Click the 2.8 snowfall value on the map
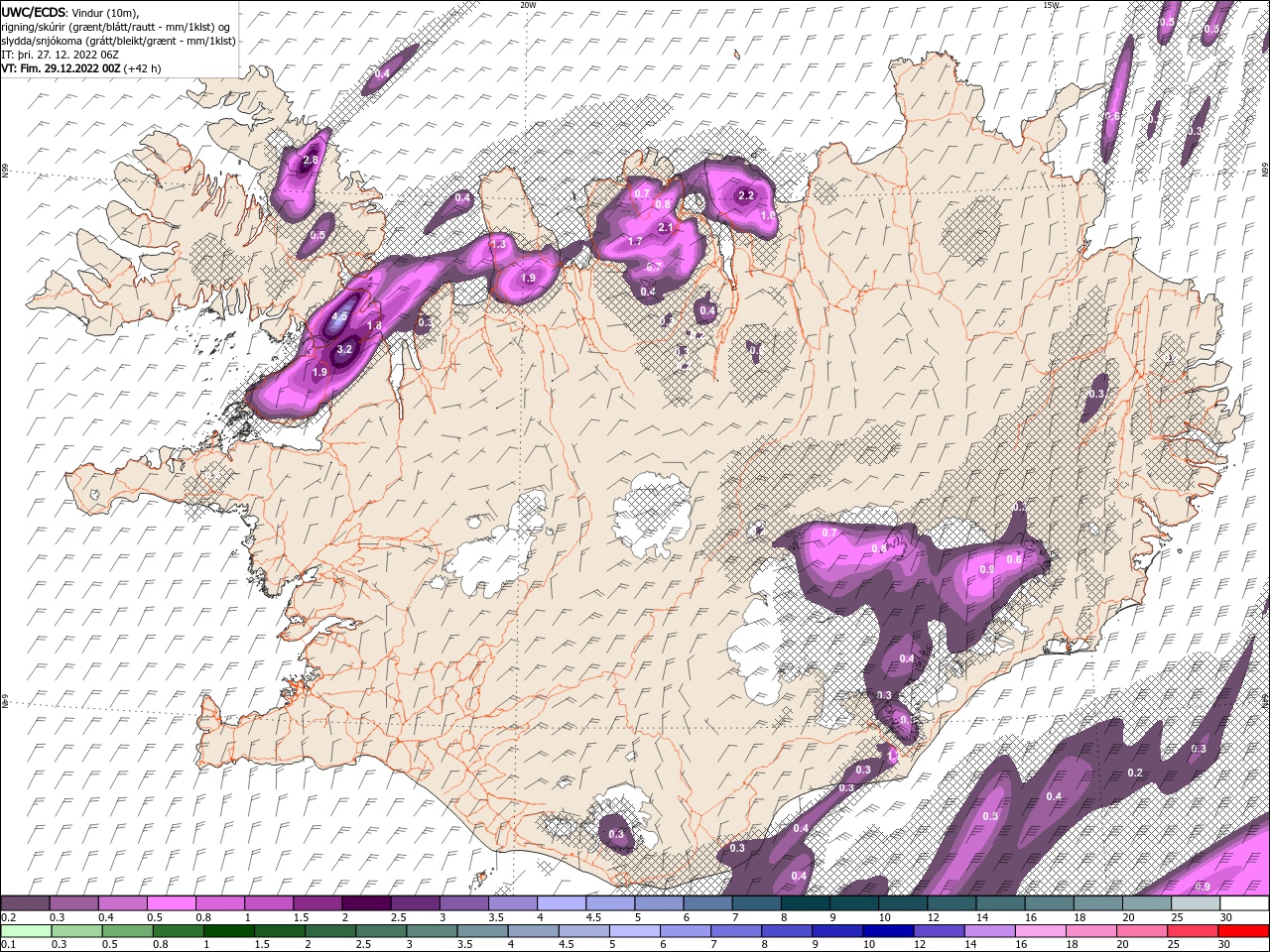This screenshot has height=952, width=1270. pyautogui.click(x=311, y=161)
